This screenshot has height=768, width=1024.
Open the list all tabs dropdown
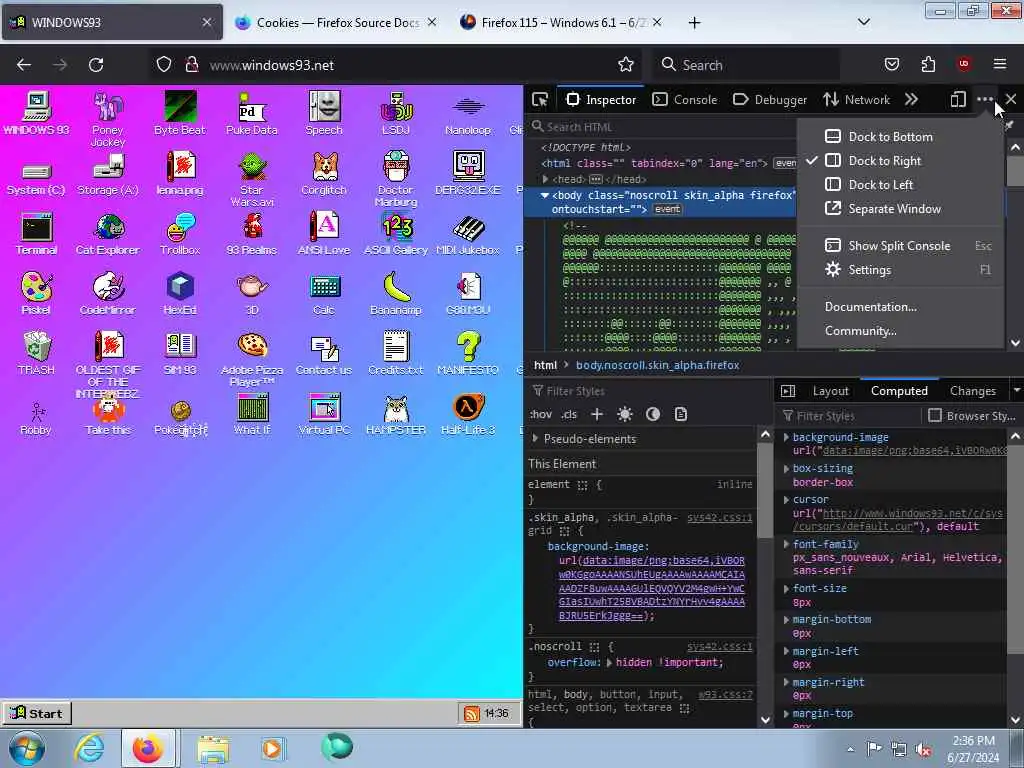864,22
